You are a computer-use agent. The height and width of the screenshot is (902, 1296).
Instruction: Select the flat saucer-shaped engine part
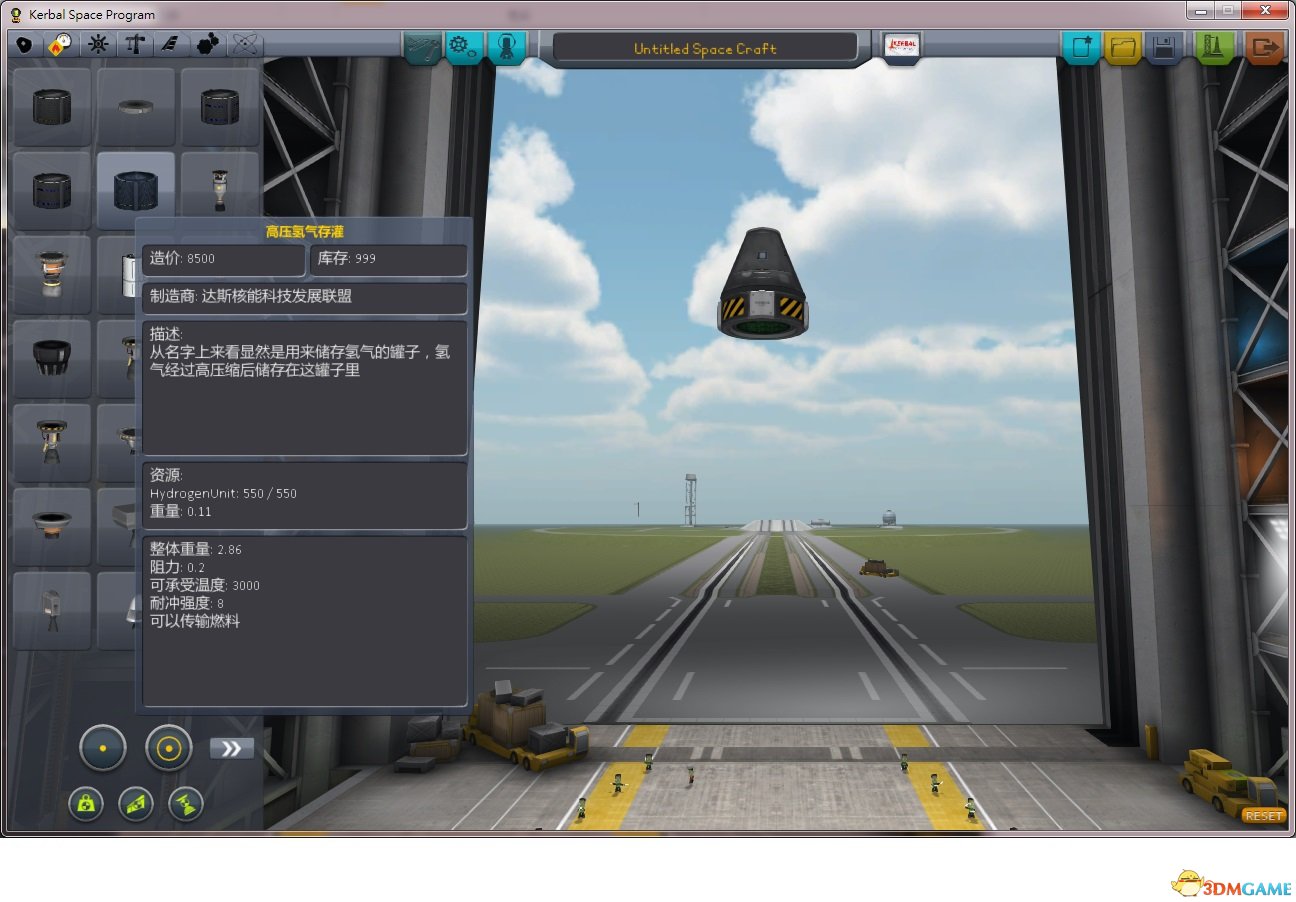52,526
